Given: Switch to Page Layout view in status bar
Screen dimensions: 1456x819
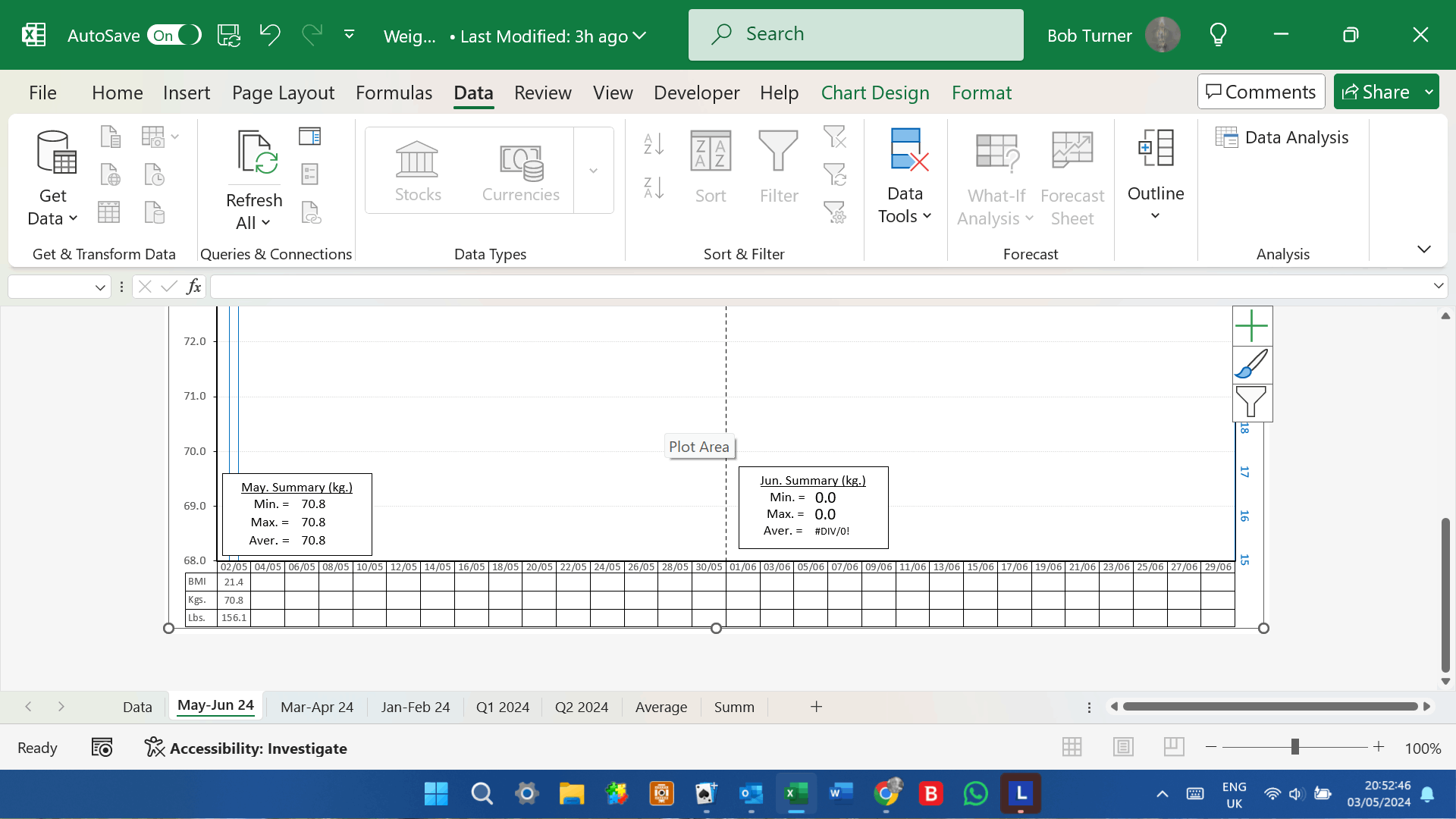Looking at the screenshot, I should tap(1123, 748).
